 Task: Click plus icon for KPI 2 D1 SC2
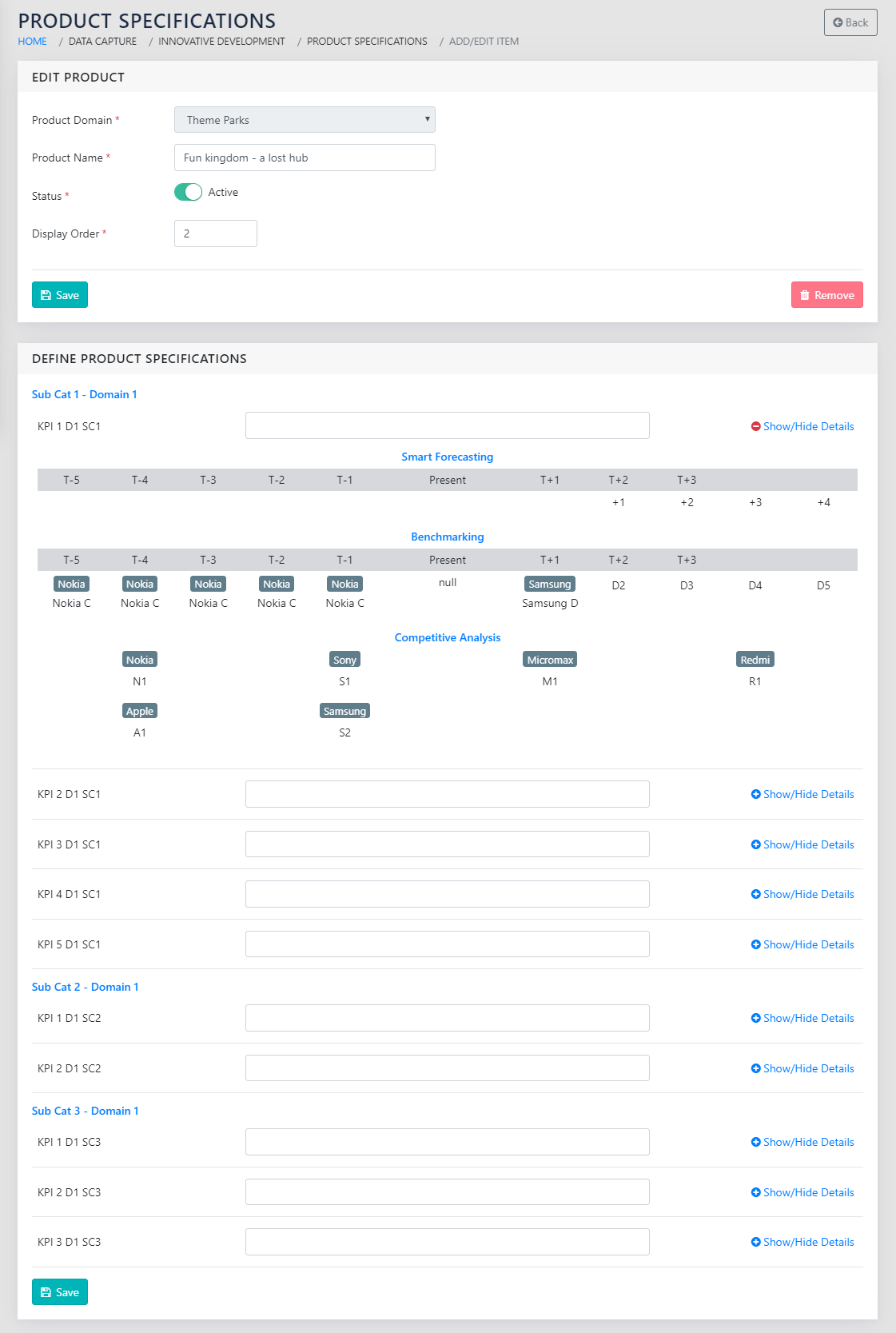(755, 1069)
